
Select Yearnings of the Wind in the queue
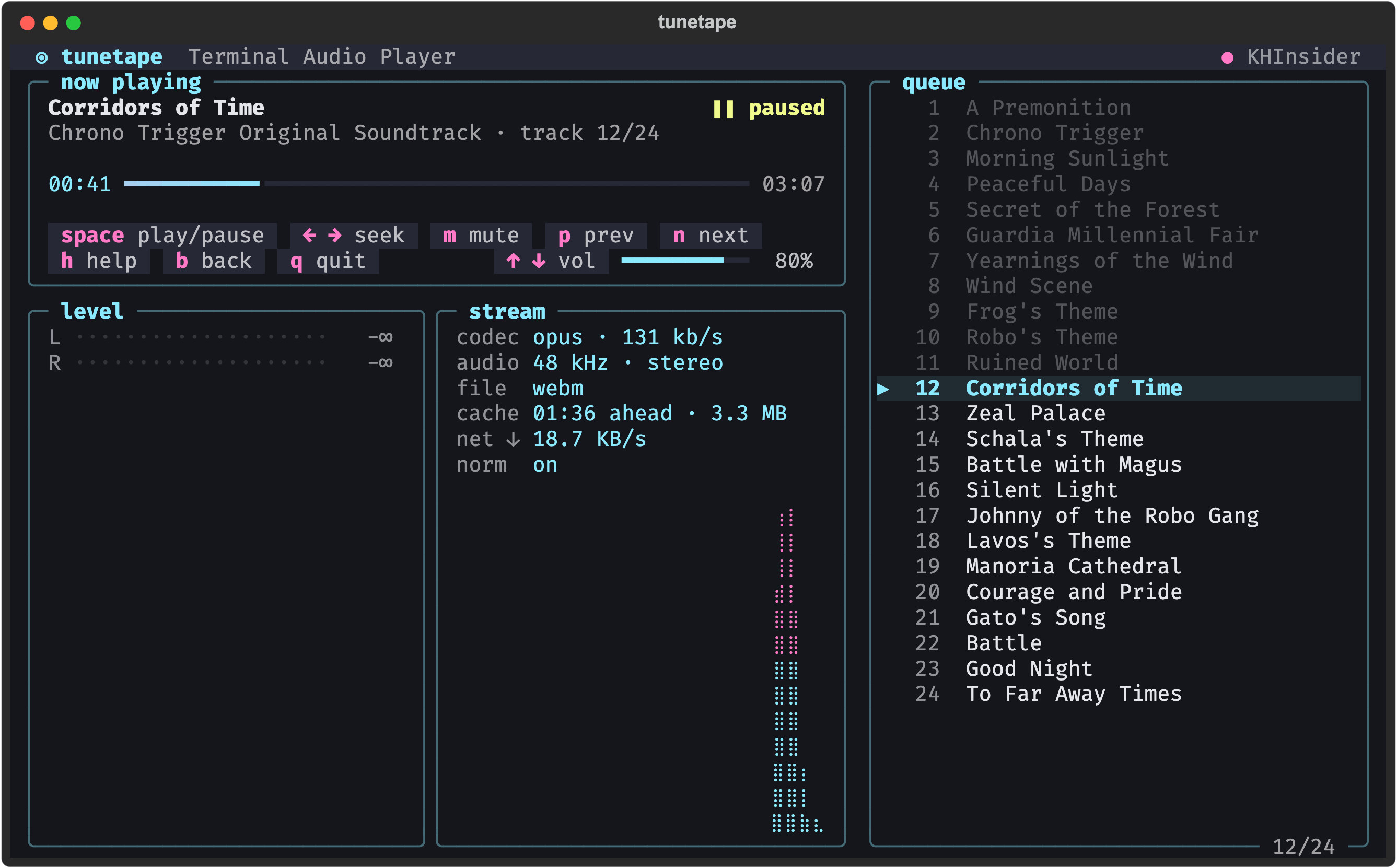1119,261
